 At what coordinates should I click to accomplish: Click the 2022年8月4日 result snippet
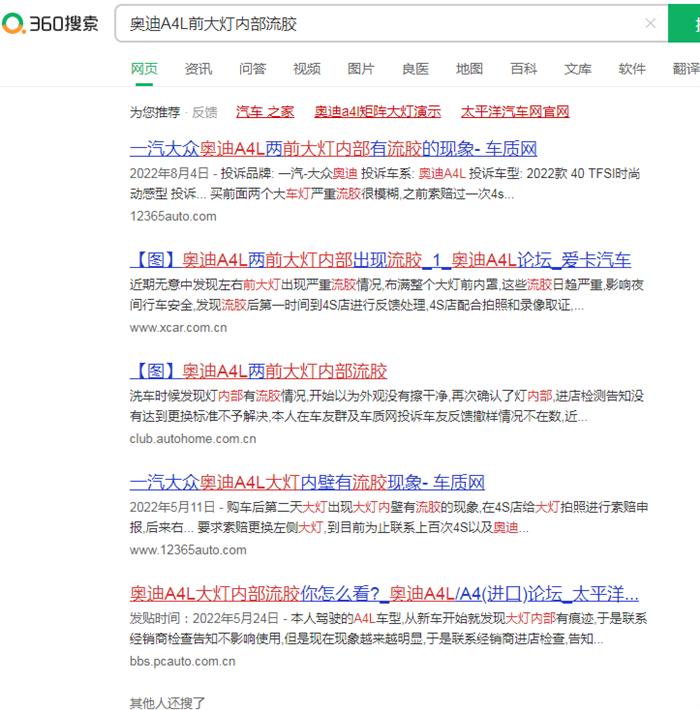point(385,183)
